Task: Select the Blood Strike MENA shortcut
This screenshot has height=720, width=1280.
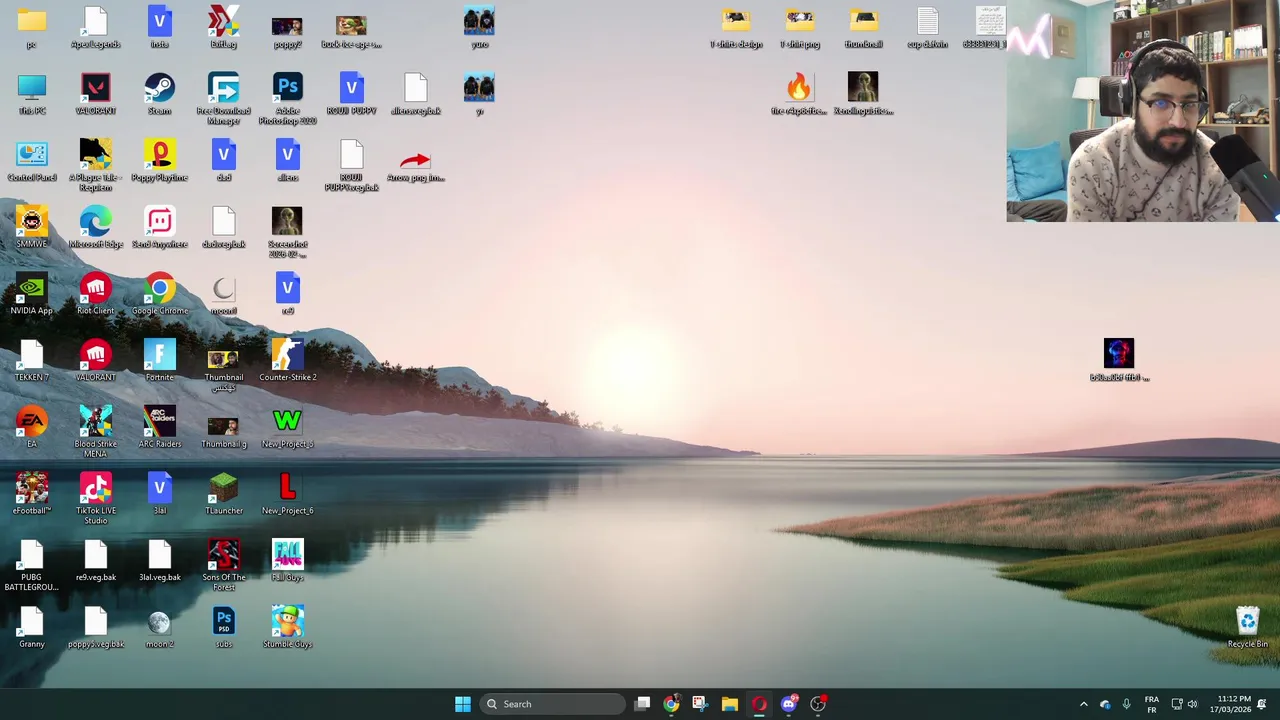Action: pyautogui.click(x=95, y=433)
